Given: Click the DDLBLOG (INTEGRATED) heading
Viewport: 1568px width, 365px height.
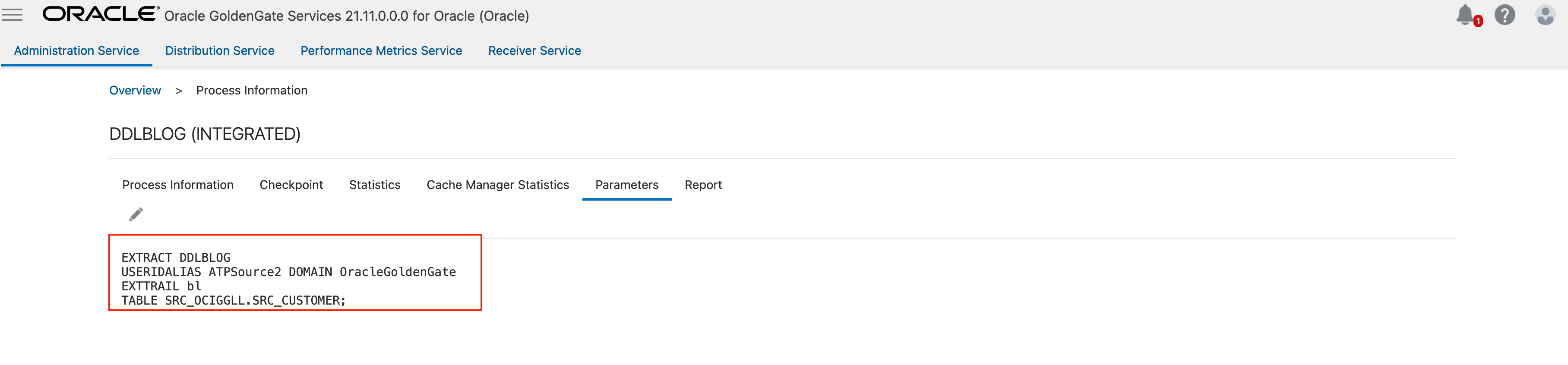Looking at the screenshot, I should [x=205, y=134].
